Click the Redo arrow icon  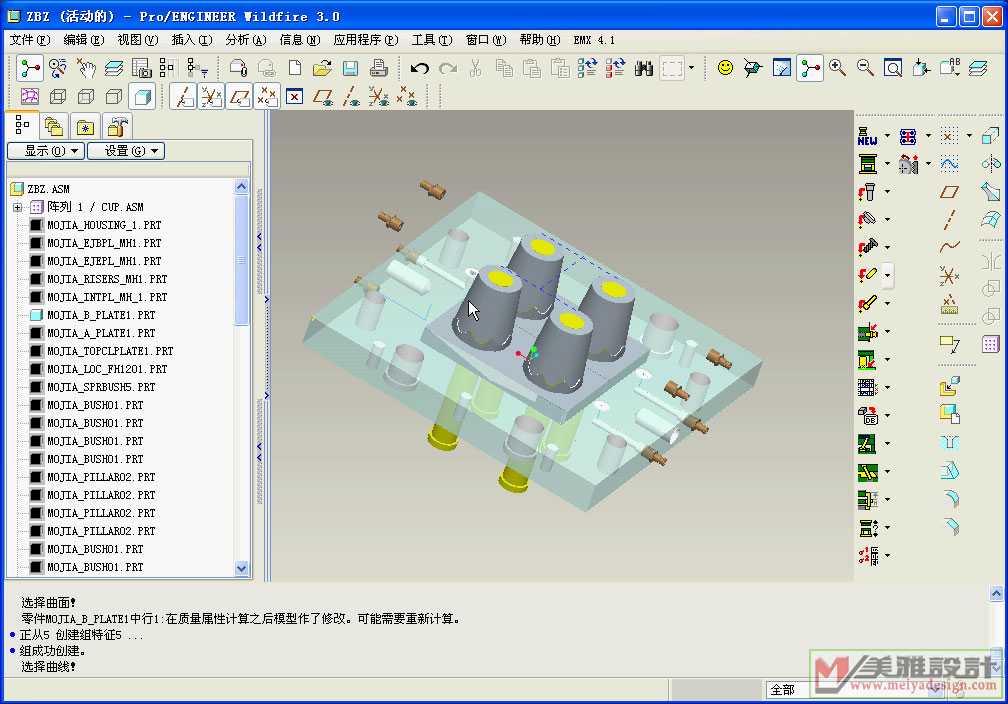[448, 68]
